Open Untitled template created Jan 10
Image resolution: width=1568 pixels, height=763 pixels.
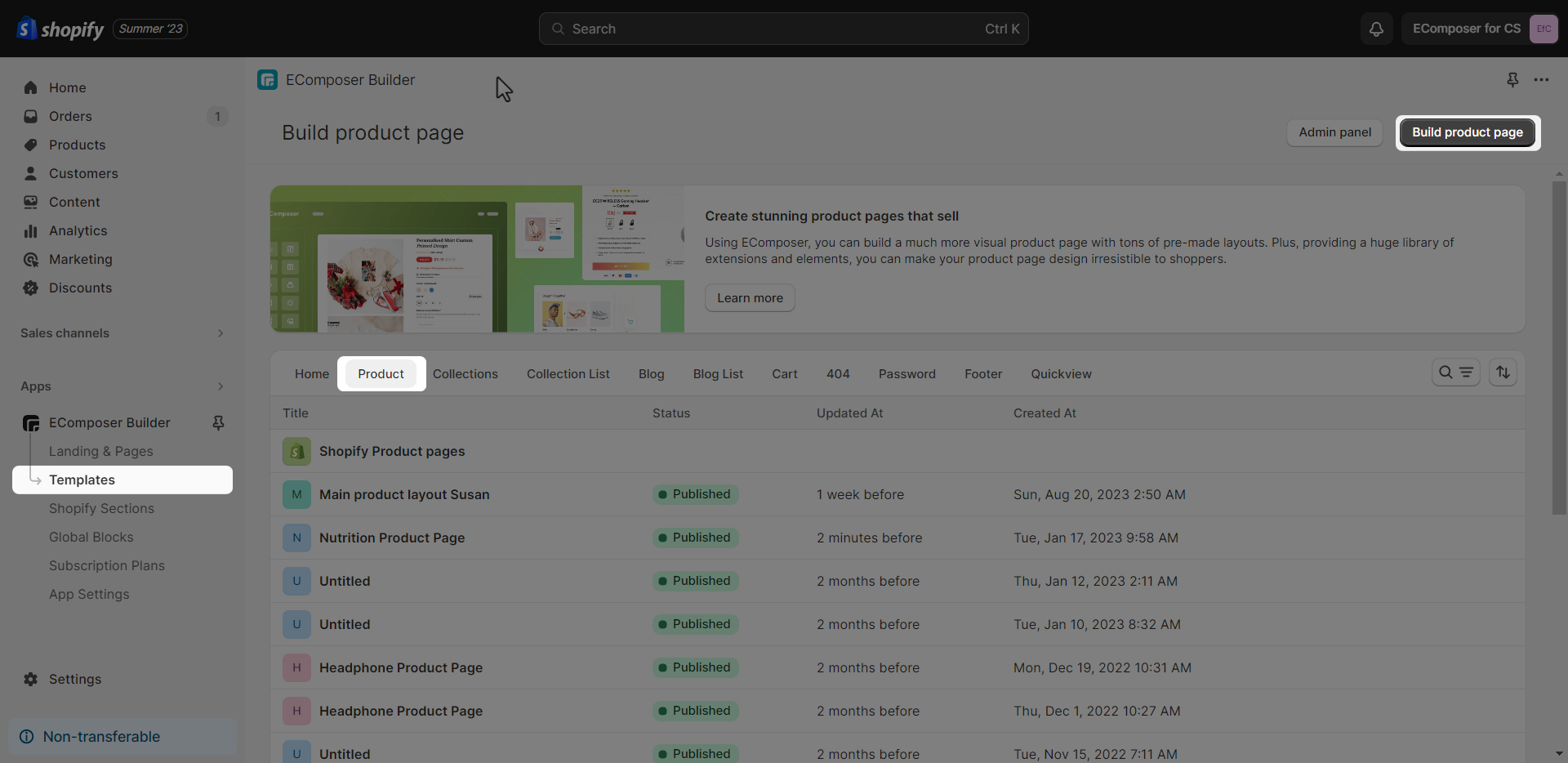(x=345, y=624)
